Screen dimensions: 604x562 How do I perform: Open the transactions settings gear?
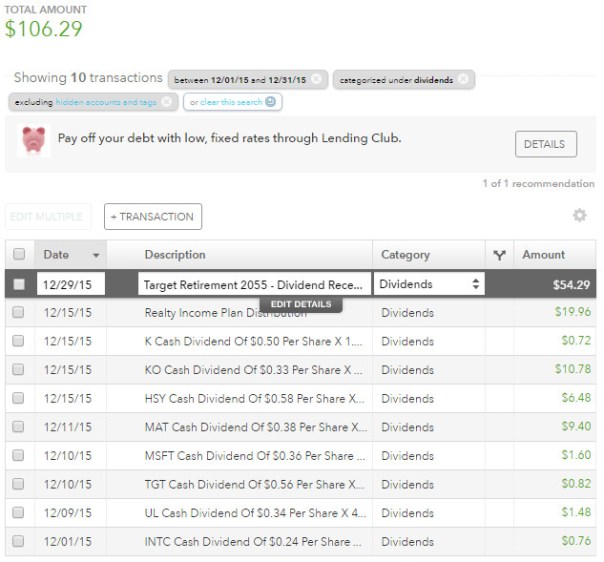pyautogui.click(x=579, y=215)
